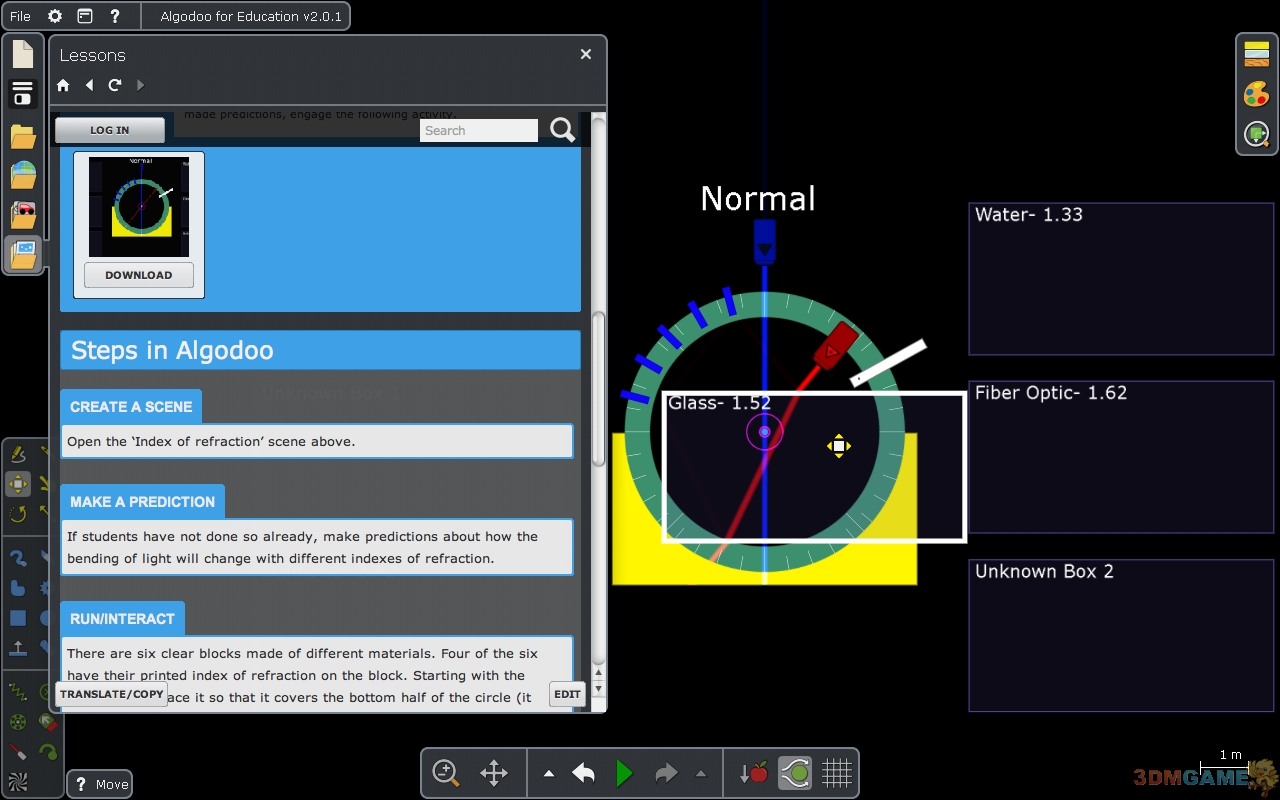This screenshot has height=800, width=1280.
Task: Click the Zoom tool magnifier
Action: (x=445, y=773)
